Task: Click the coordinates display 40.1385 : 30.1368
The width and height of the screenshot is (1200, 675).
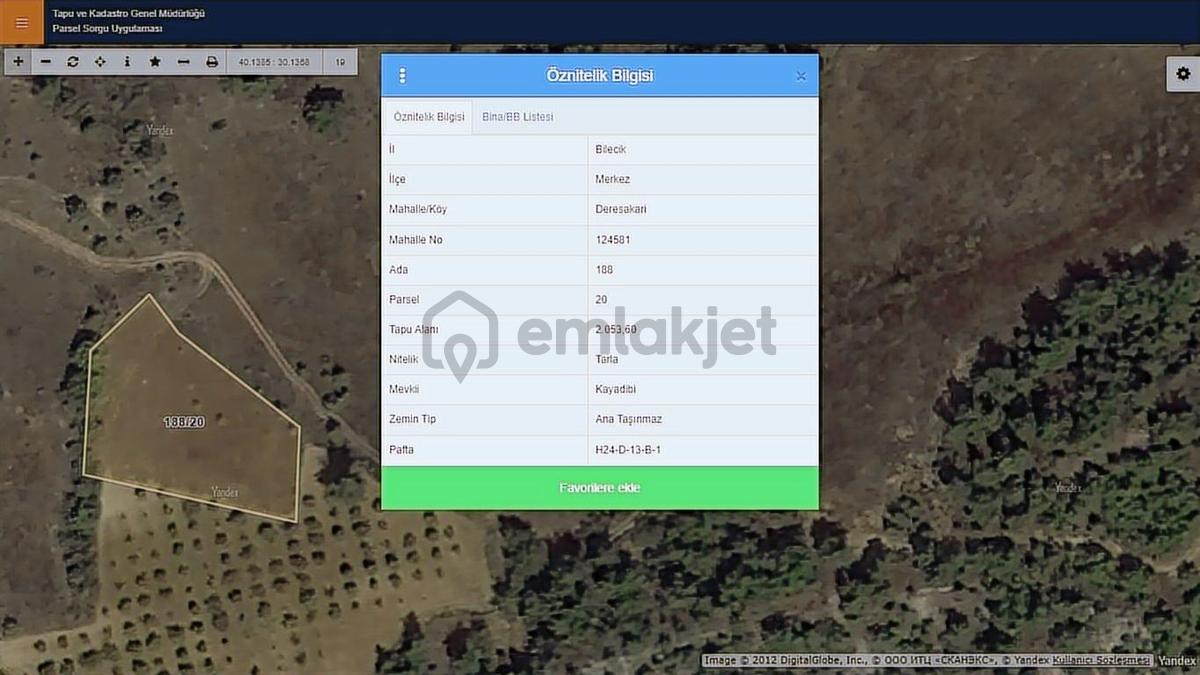Action: pos(274,62)
